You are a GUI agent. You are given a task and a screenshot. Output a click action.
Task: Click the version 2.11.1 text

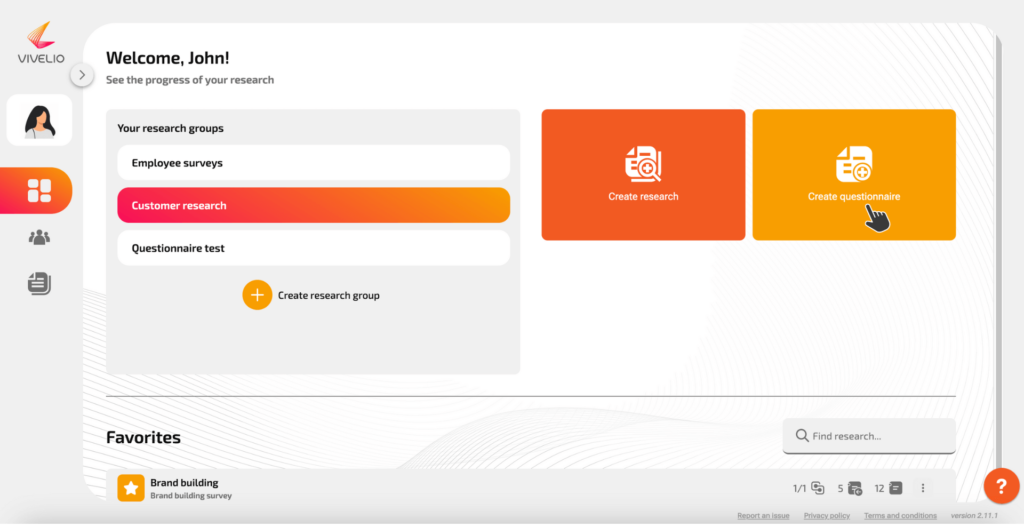pyautogui.click(x=974, y=516)
